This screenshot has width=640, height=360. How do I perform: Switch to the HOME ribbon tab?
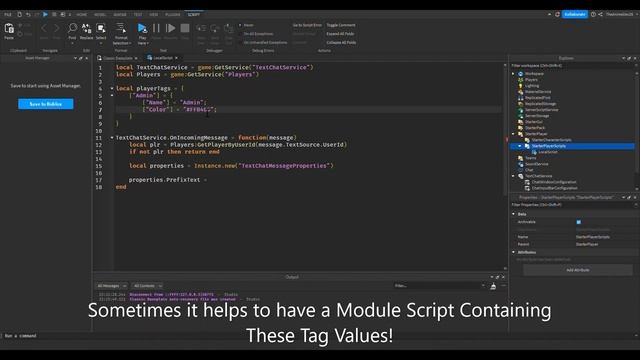[82, 15]
